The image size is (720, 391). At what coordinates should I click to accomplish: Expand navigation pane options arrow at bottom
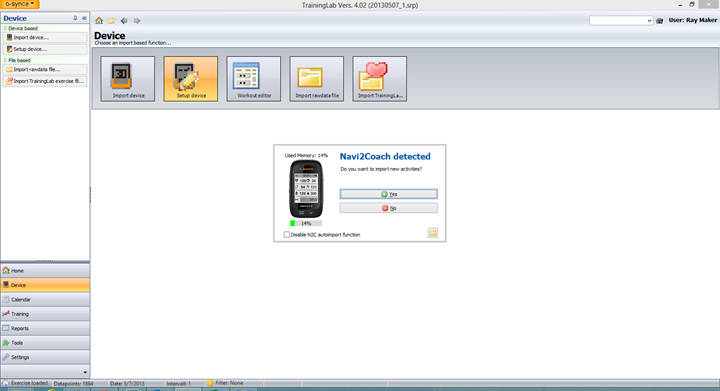pos(85,372)
